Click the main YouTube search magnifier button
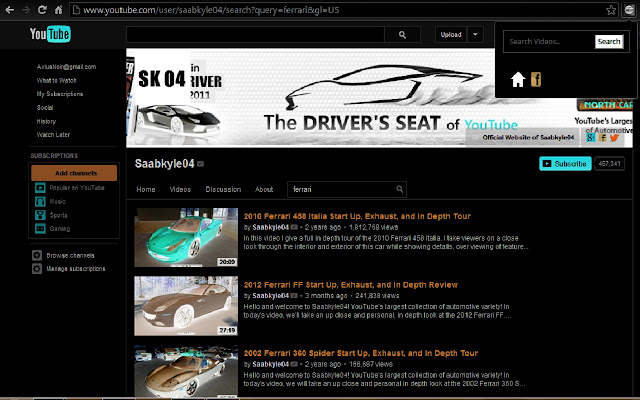Viewport: 640px width, 400px height. (x=402, y=35)
